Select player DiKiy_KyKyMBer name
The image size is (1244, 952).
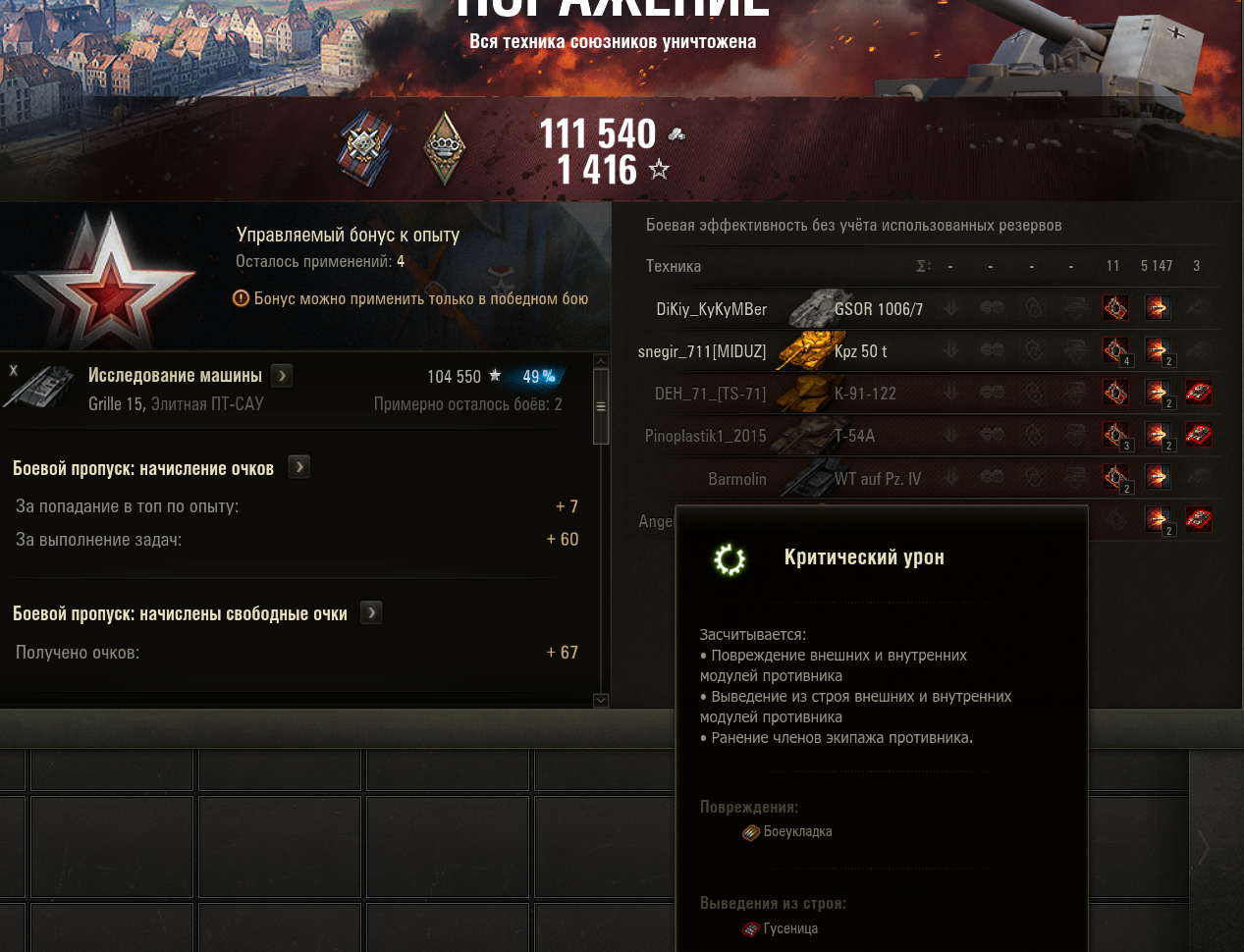pyautogui.click(x=712, y=309)
